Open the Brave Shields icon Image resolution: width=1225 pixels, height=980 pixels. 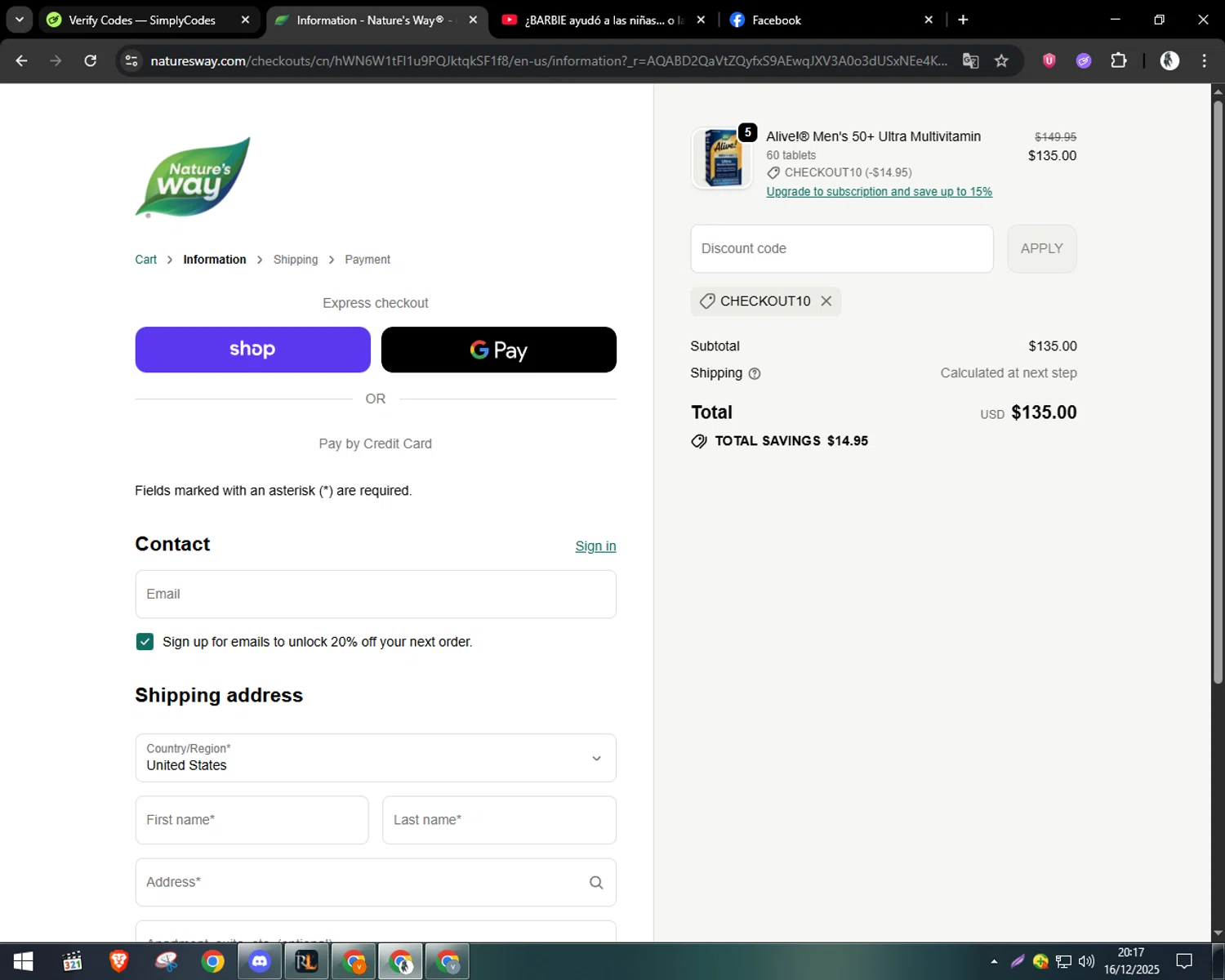point(1049,60)
